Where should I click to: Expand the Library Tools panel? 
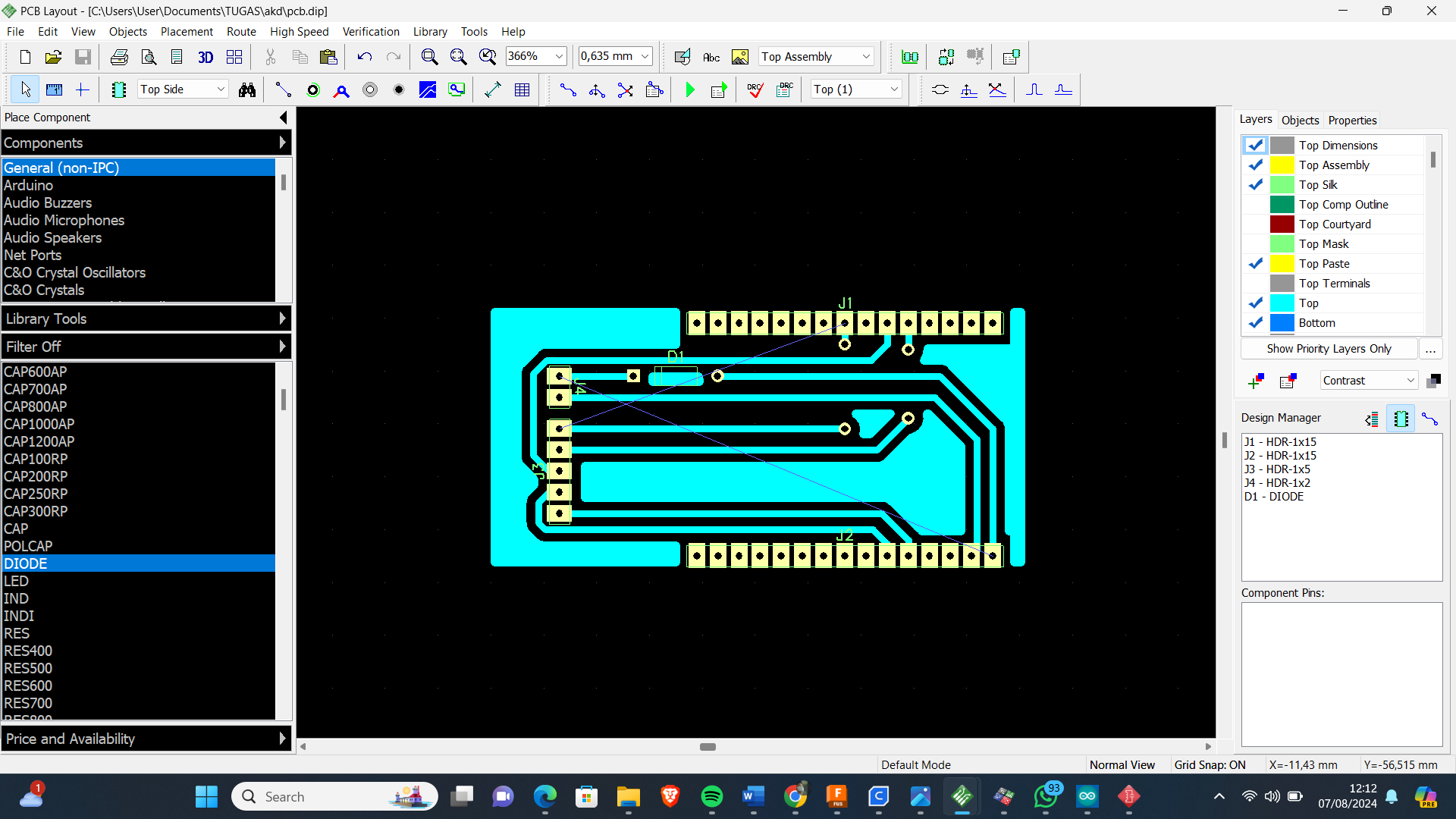tap(146, 318)
